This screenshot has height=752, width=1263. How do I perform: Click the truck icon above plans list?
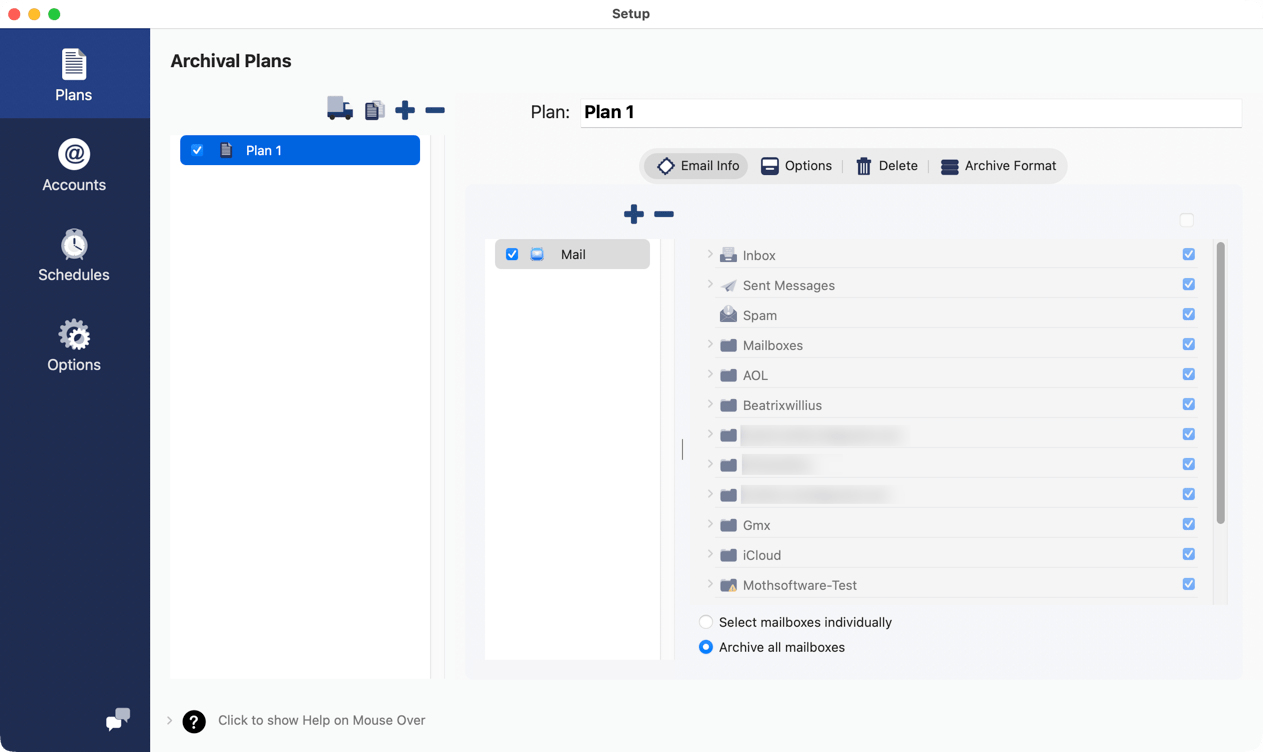point(339,110)
